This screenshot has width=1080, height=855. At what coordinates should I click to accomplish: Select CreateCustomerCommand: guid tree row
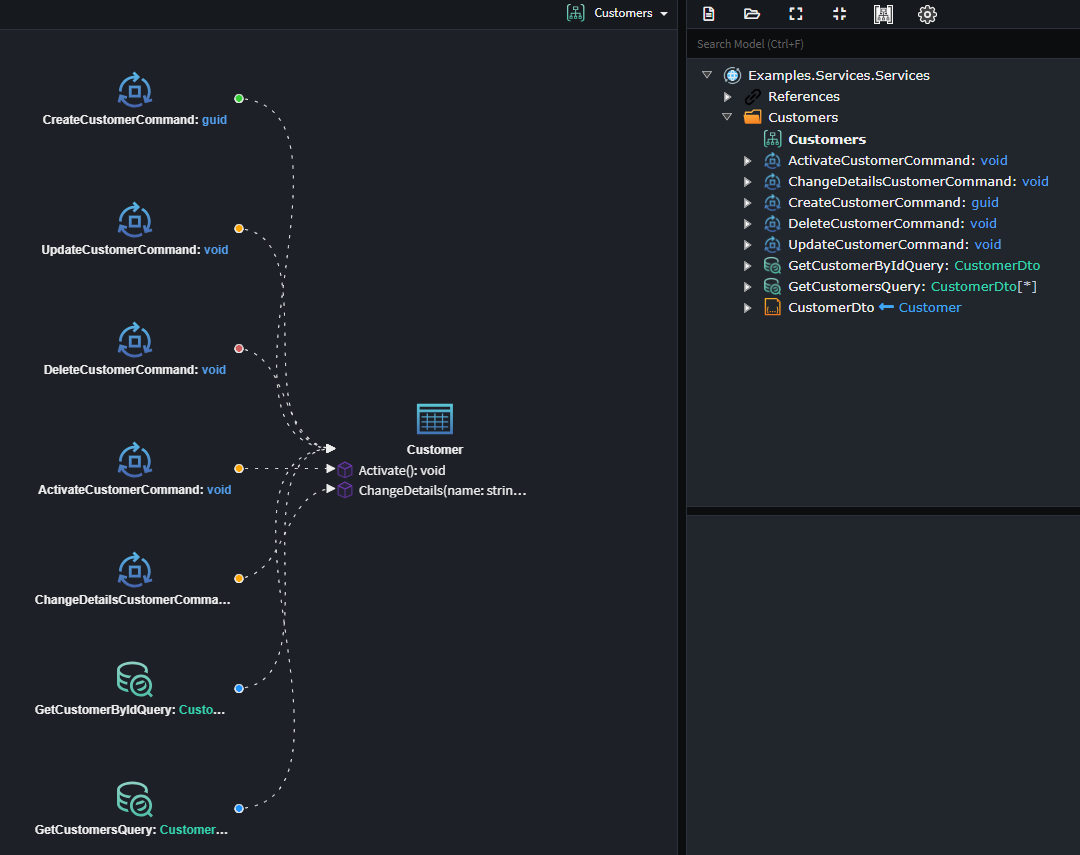(893, 203)
